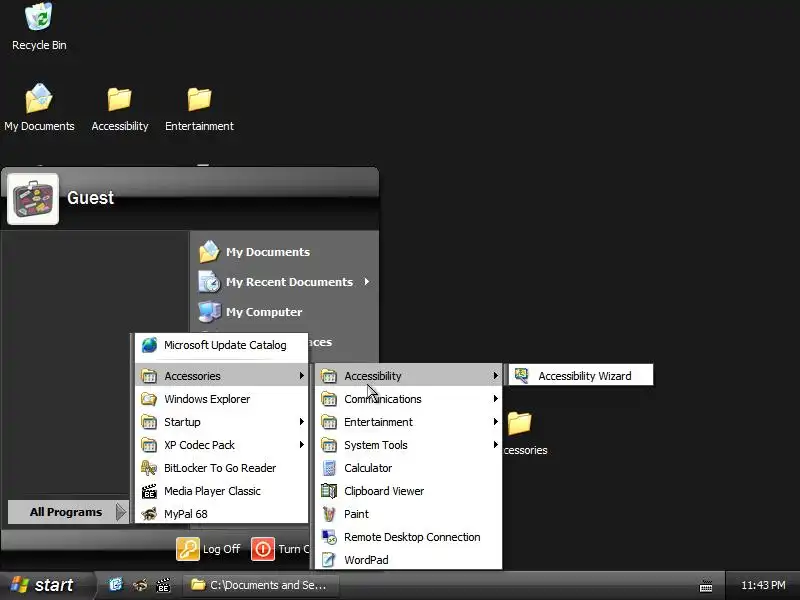Expand Accessories submenu arrow
Screen dimensions: 800x600
[x=302, y=376]
